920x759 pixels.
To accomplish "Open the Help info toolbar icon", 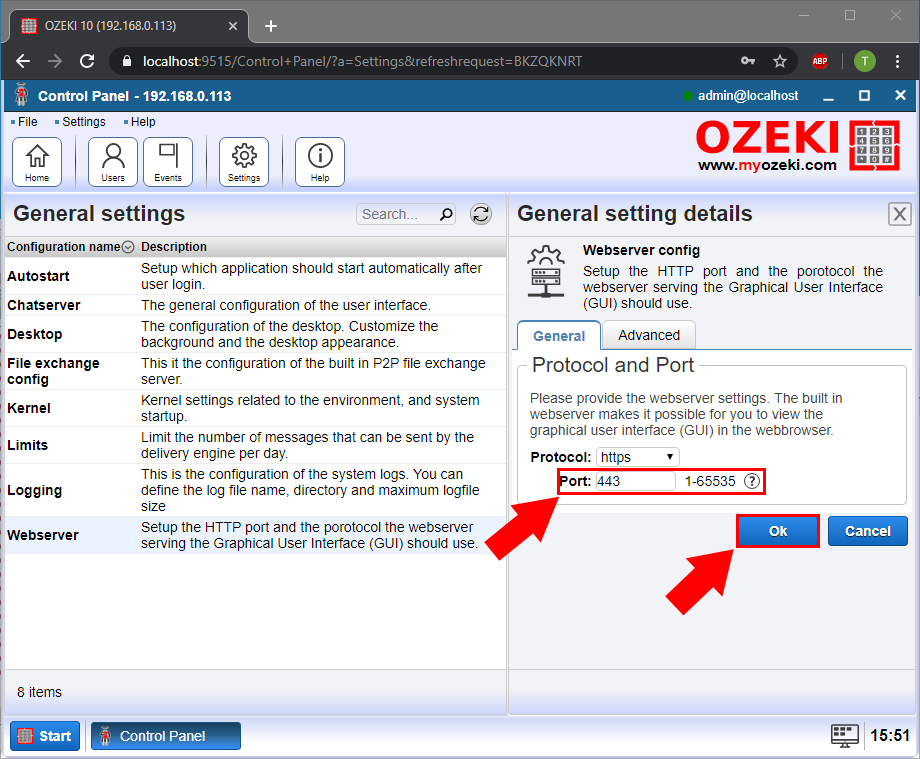I will coord(320,162).
